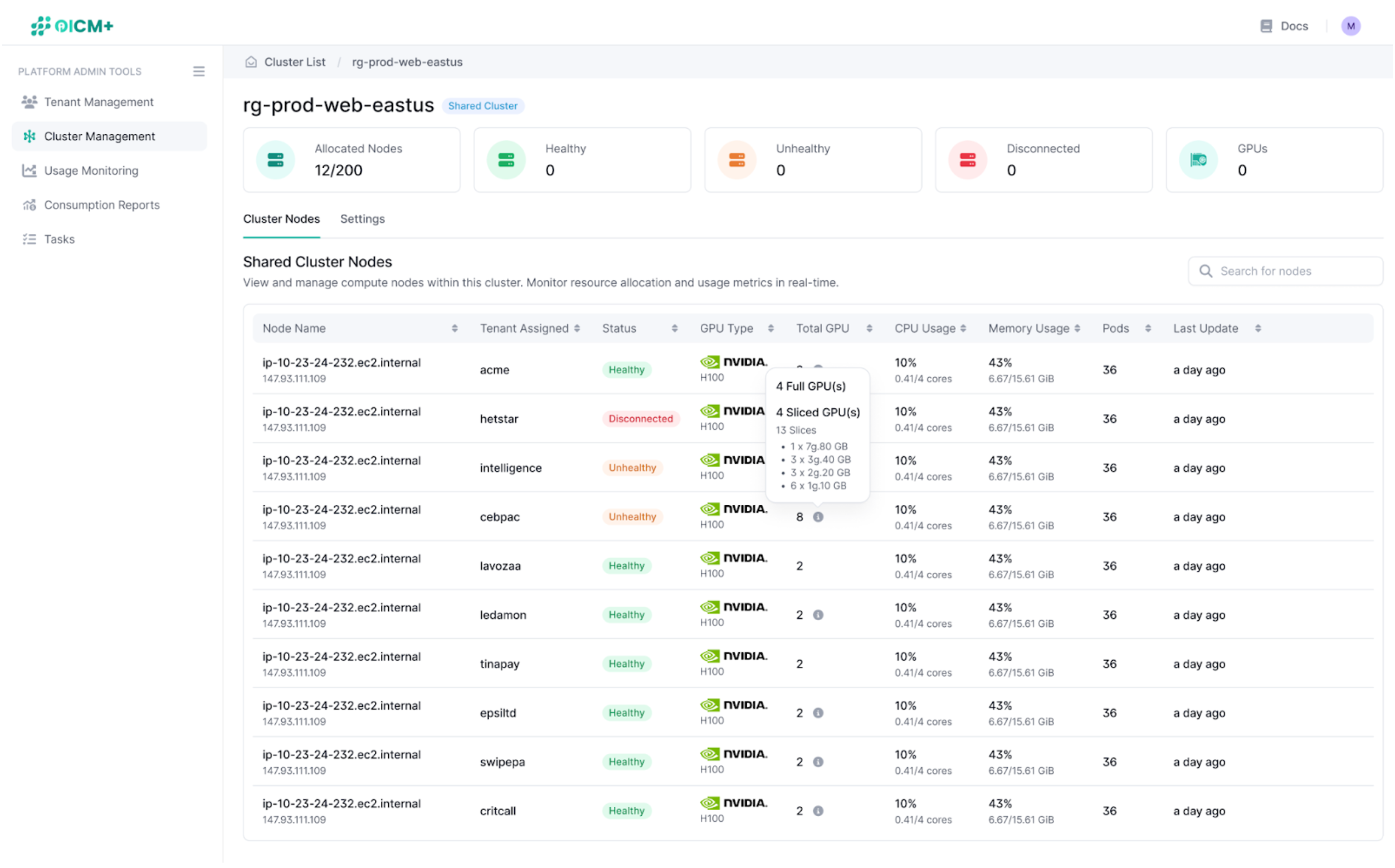The height and width of the screenshot is (868, 1395).
Task: Click info icon in epsiltd row
Action: (818, 713)
